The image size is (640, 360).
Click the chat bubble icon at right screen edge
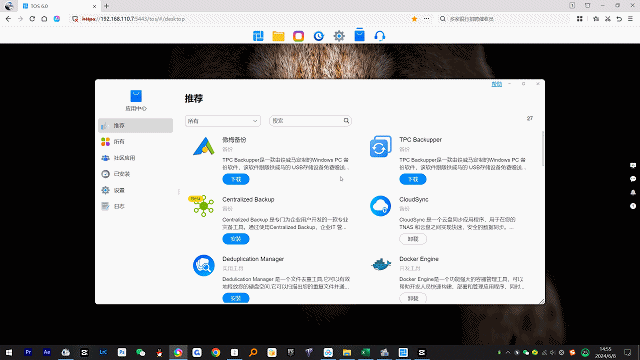633,179
